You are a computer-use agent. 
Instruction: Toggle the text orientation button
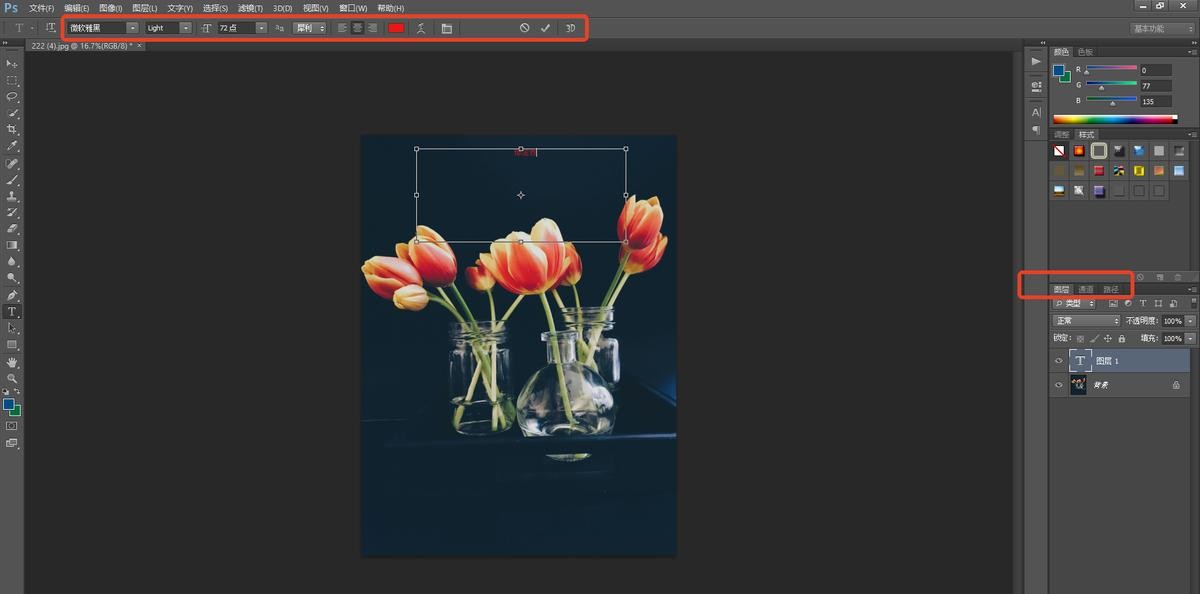point(50,28)
